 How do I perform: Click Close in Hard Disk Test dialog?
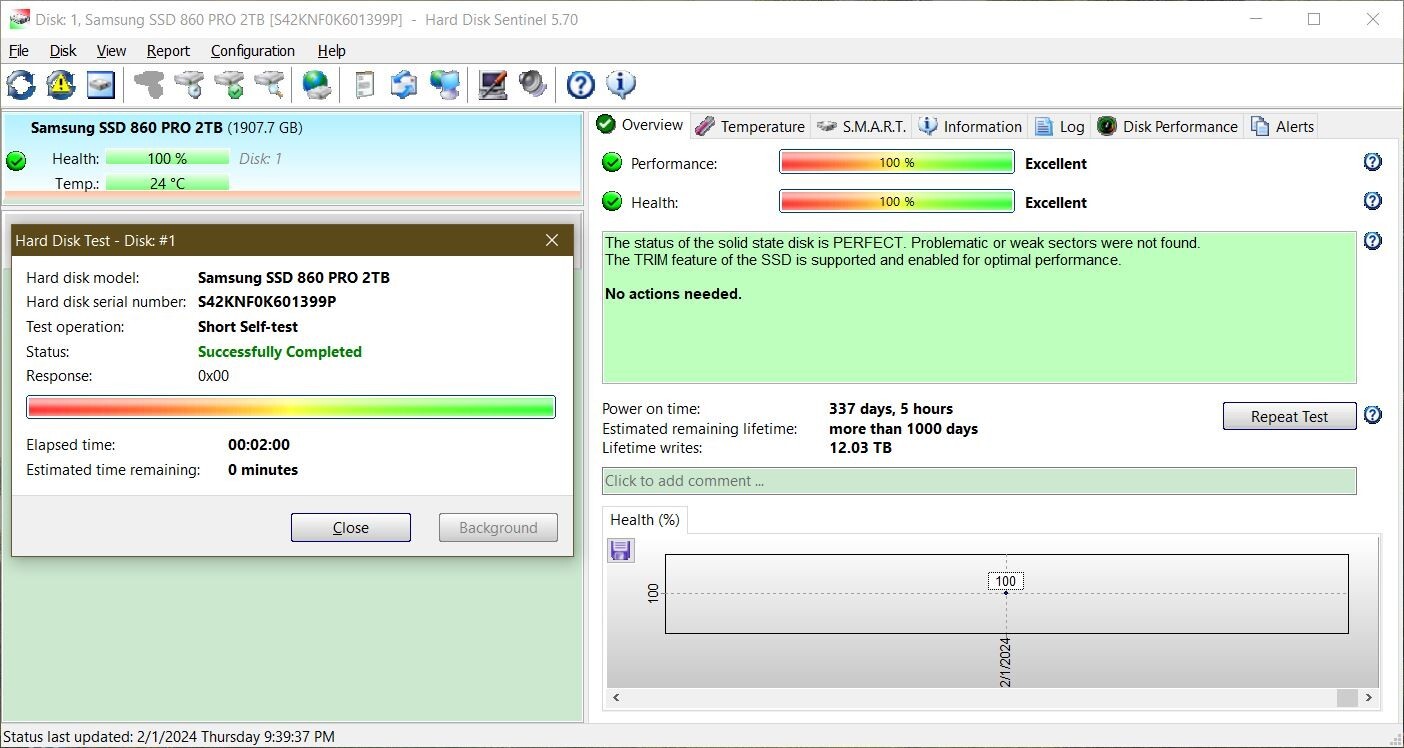[x=351, y=528]
